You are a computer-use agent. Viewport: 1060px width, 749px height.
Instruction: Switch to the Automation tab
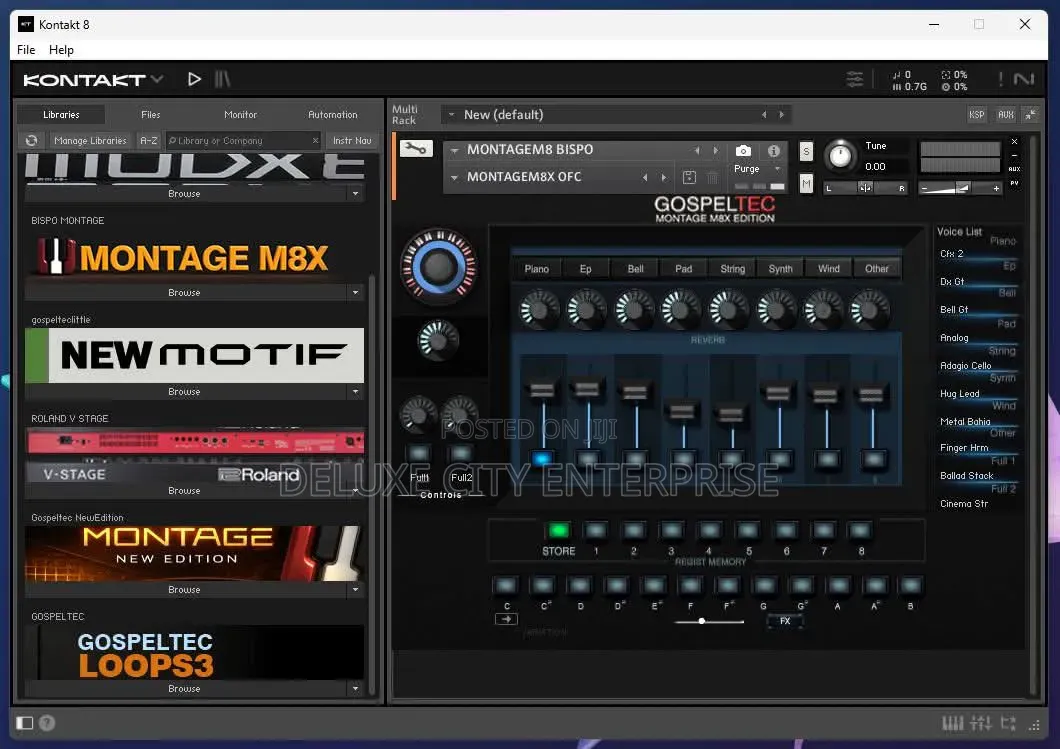pyautogui.click(x=333, y=115)
